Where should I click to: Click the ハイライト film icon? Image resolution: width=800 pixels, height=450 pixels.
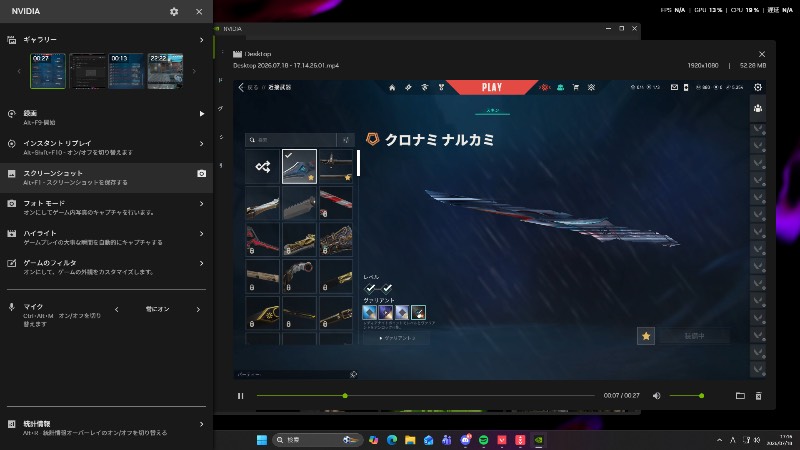[x=11, y=234]
